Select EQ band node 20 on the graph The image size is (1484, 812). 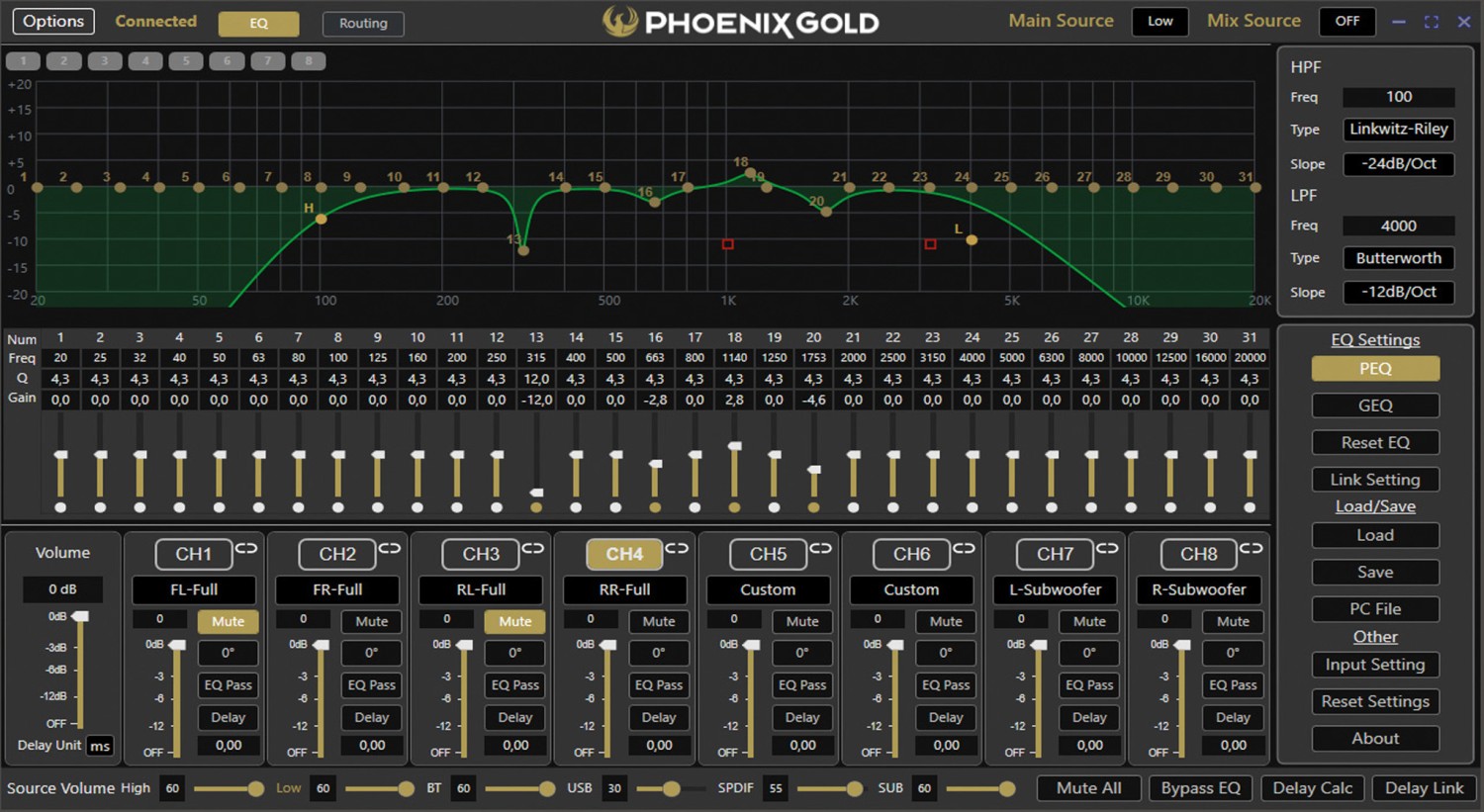click(826, 211)
